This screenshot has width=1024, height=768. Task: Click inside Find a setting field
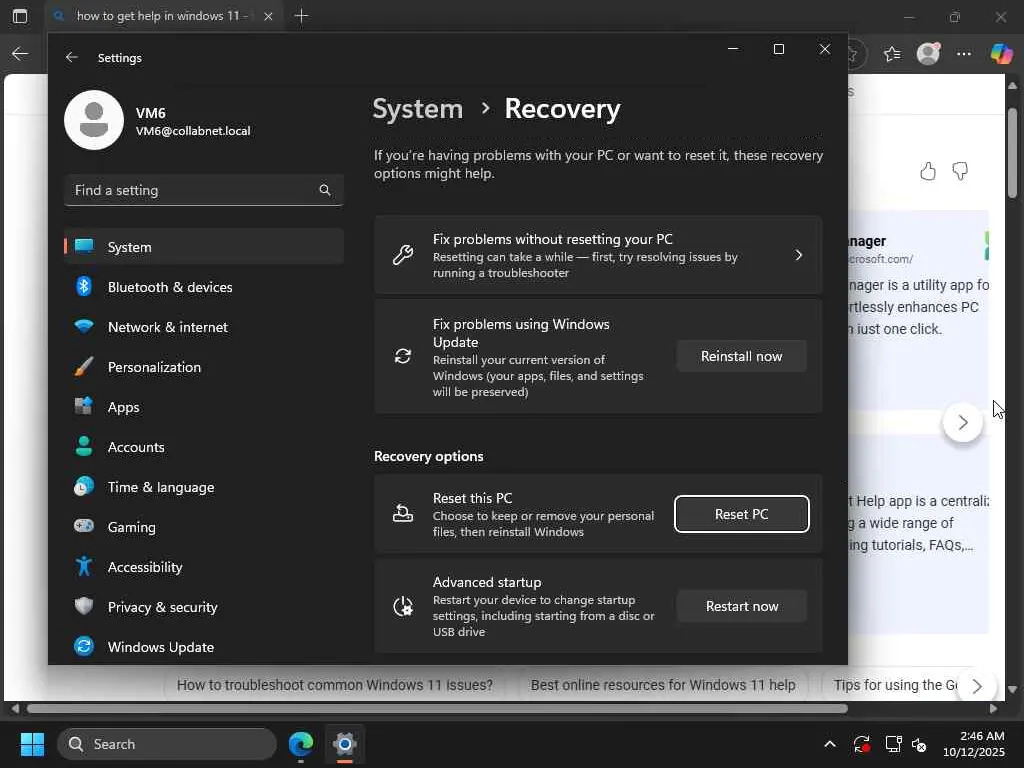coord(204,190)
